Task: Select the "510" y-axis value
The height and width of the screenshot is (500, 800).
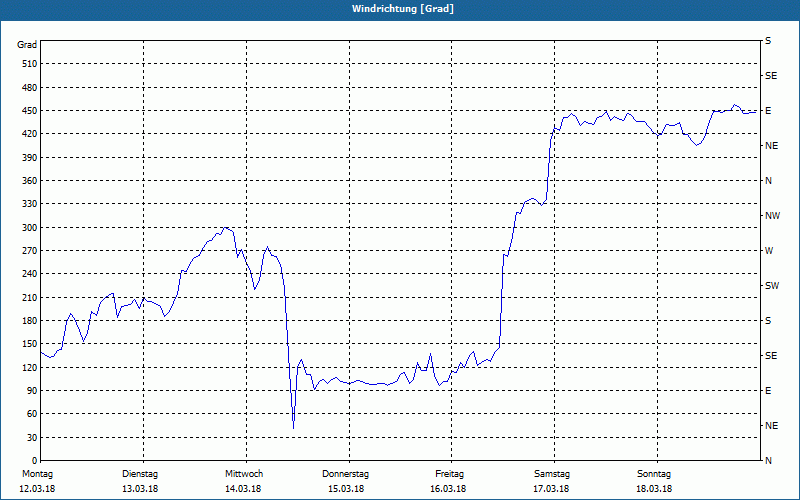Action: (30, 64)
